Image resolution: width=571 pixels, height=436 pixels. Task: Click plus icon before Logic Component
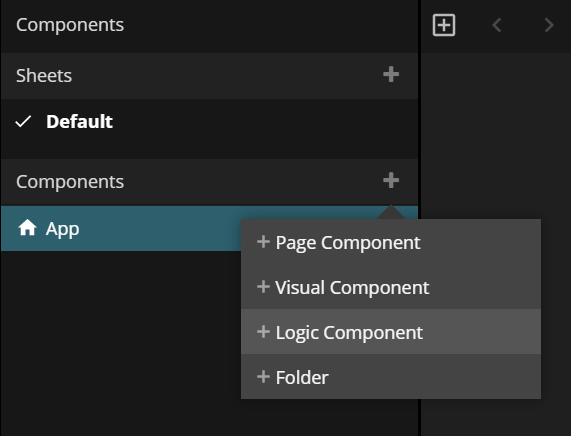click(263, 332)
